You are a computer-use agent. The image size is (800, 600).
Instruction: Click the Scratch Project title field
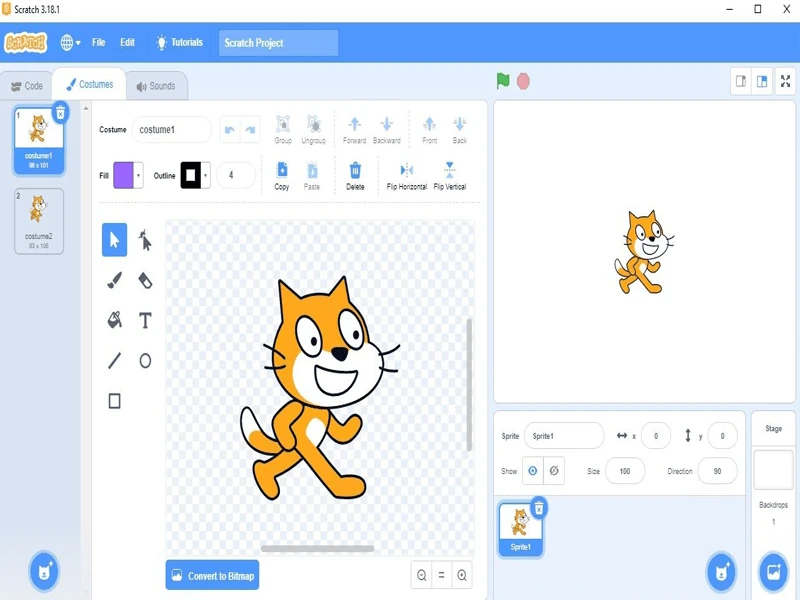click(x=279, y=43)
